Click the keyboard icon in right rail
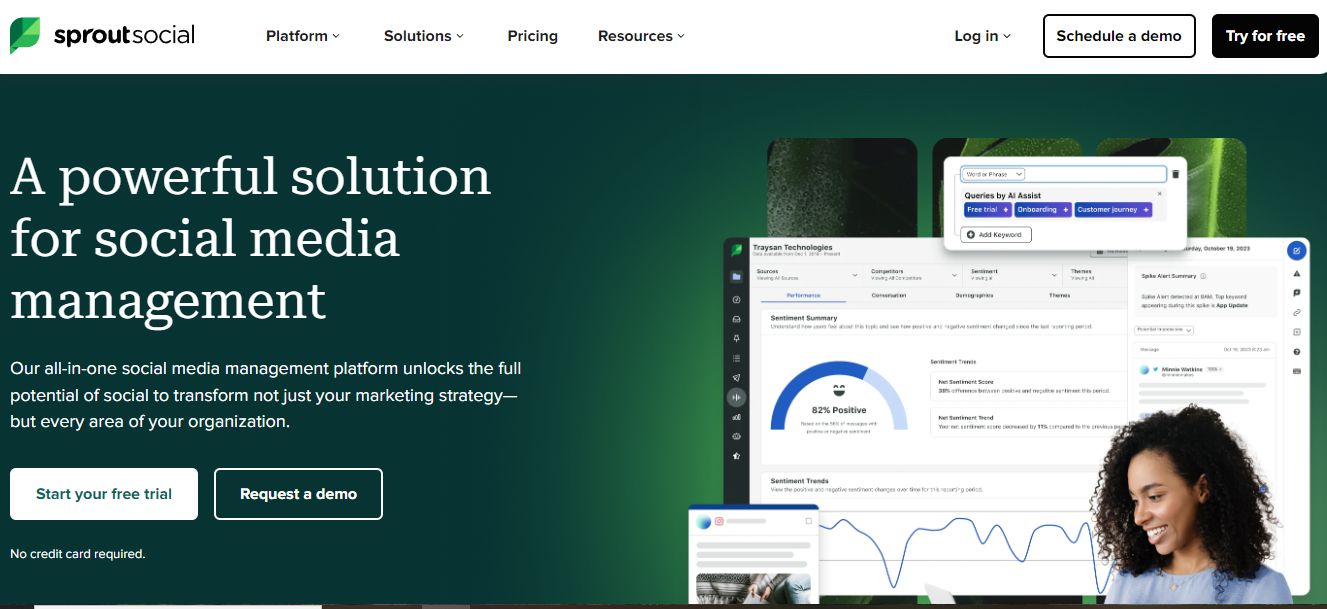The width and height of the screenshot is (1327, 609). [1297, 371]
